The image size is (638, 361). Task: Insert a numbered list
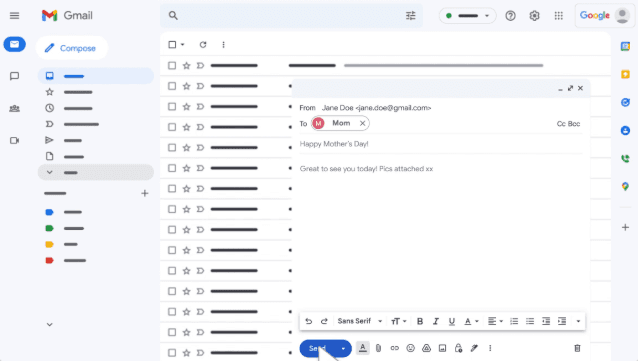coord(514,321)
